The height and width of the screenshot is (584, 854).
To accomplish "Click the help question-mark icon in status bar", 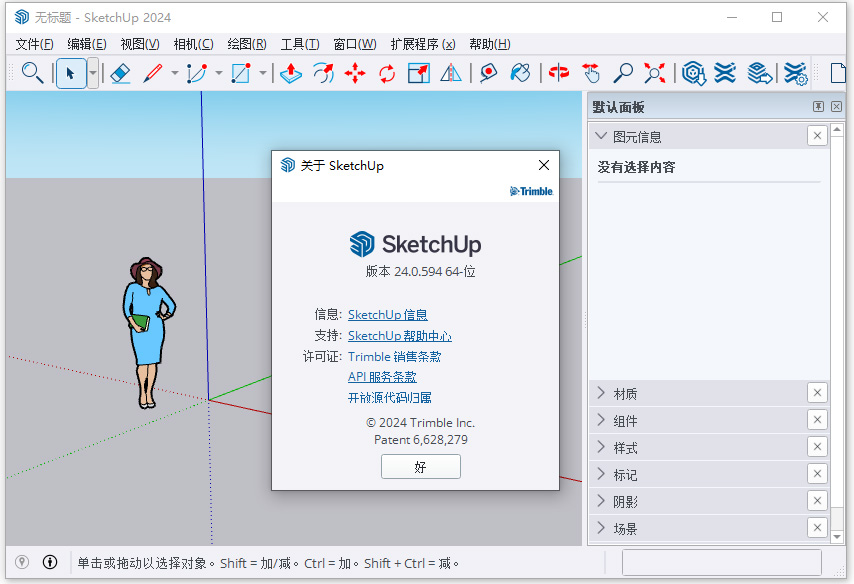I will pyautogui.click(x=49, y=562).
